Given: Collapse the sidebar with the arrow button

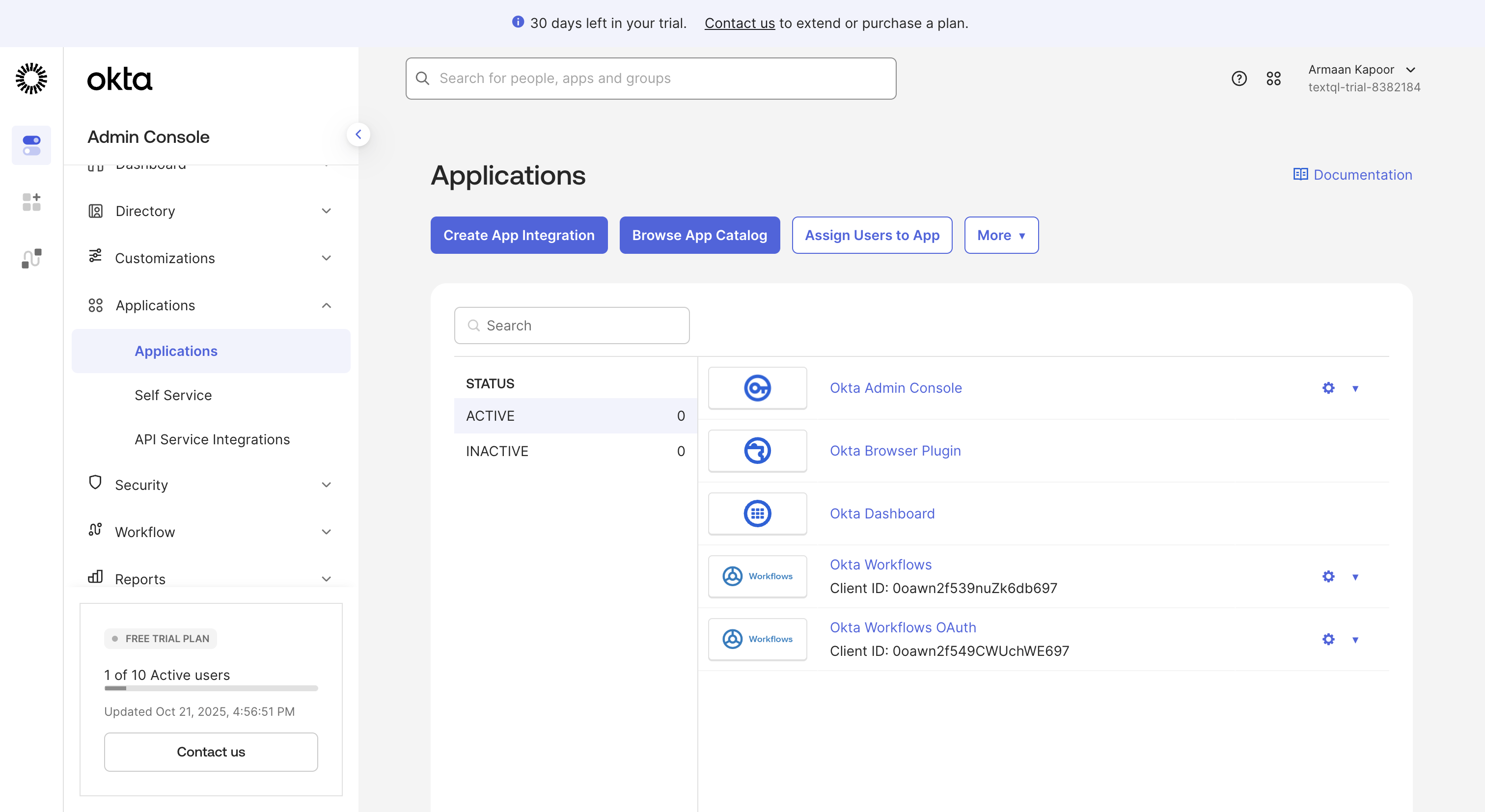Looking at the screenshot, I should pos(358,135).
